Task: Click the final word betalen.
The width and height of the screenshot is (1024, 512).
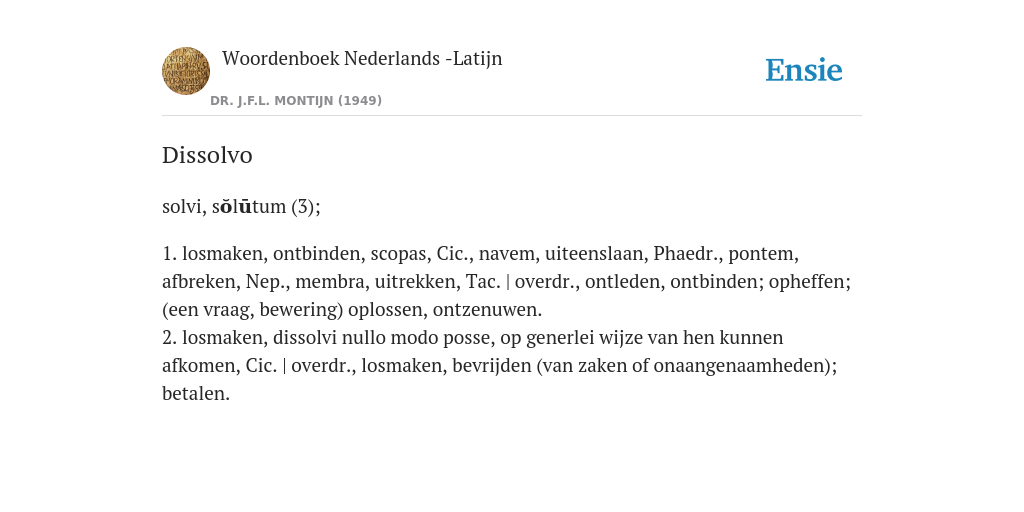Action: click(x=195, y=394)
